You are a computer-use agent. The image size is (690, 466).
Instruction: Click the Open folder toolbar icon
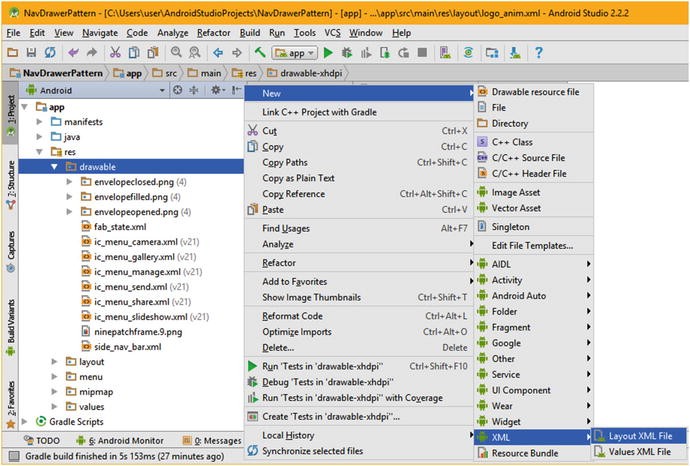pyautogui.click(x=12, y=53)
